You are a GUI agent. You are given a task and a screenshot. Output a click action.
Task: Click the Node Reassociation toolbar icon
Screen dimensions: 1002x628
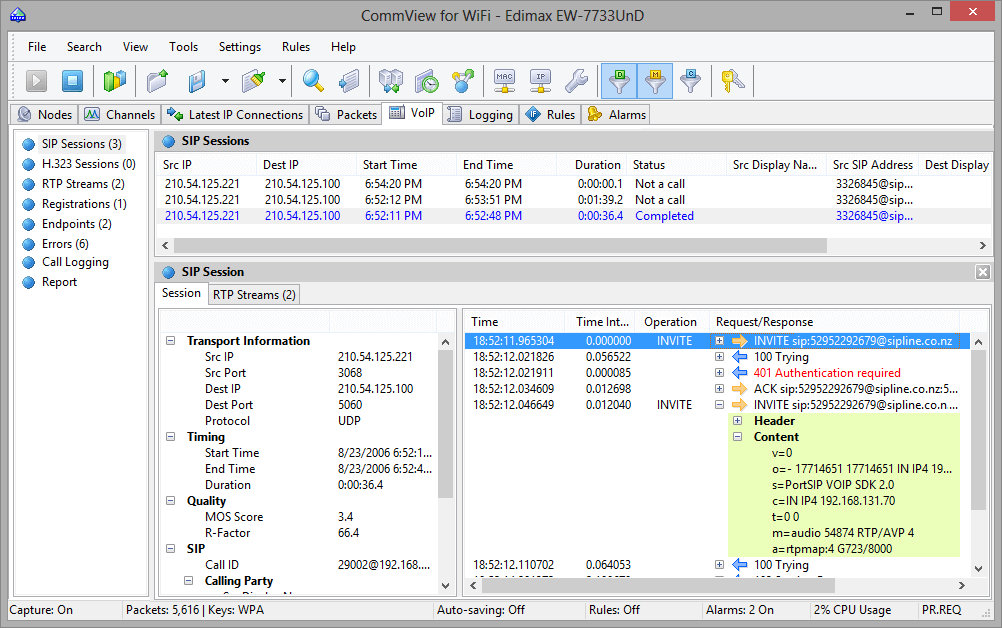pyautogui.click(x=463, y=80)
